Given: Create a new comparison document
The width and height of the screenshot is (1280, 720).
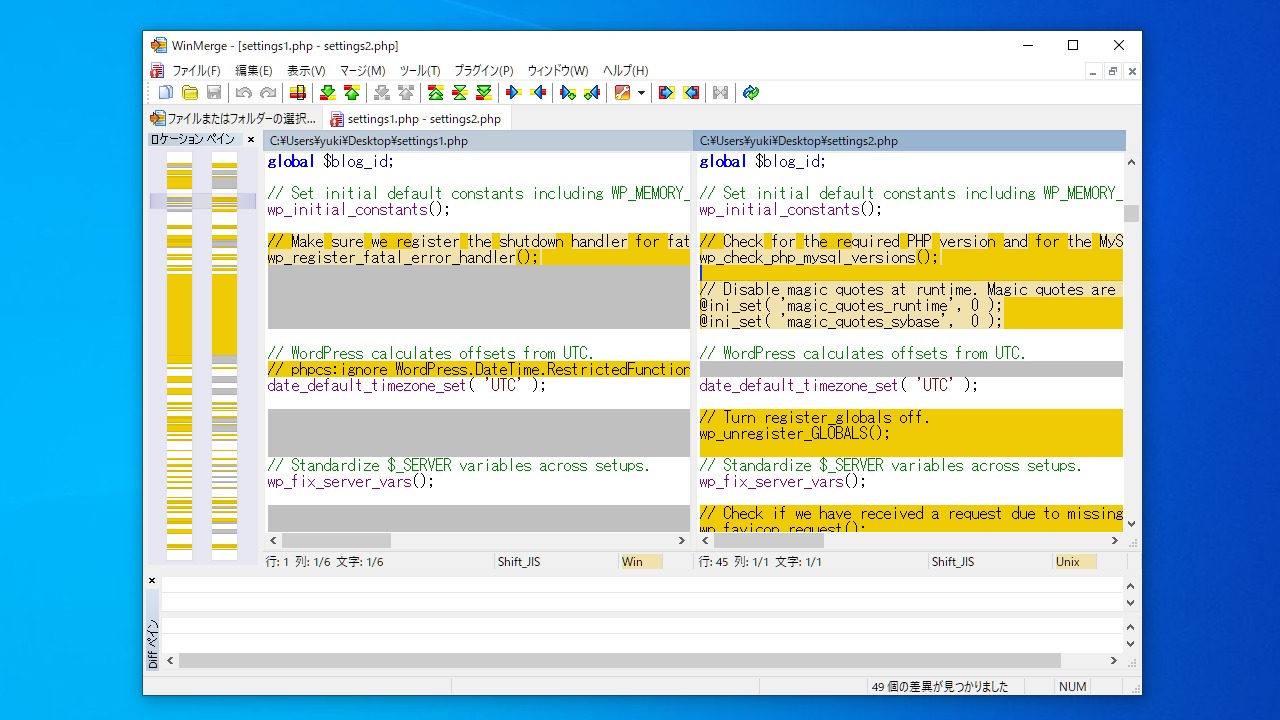Looking at the screenshot, I should click(166, 93).
